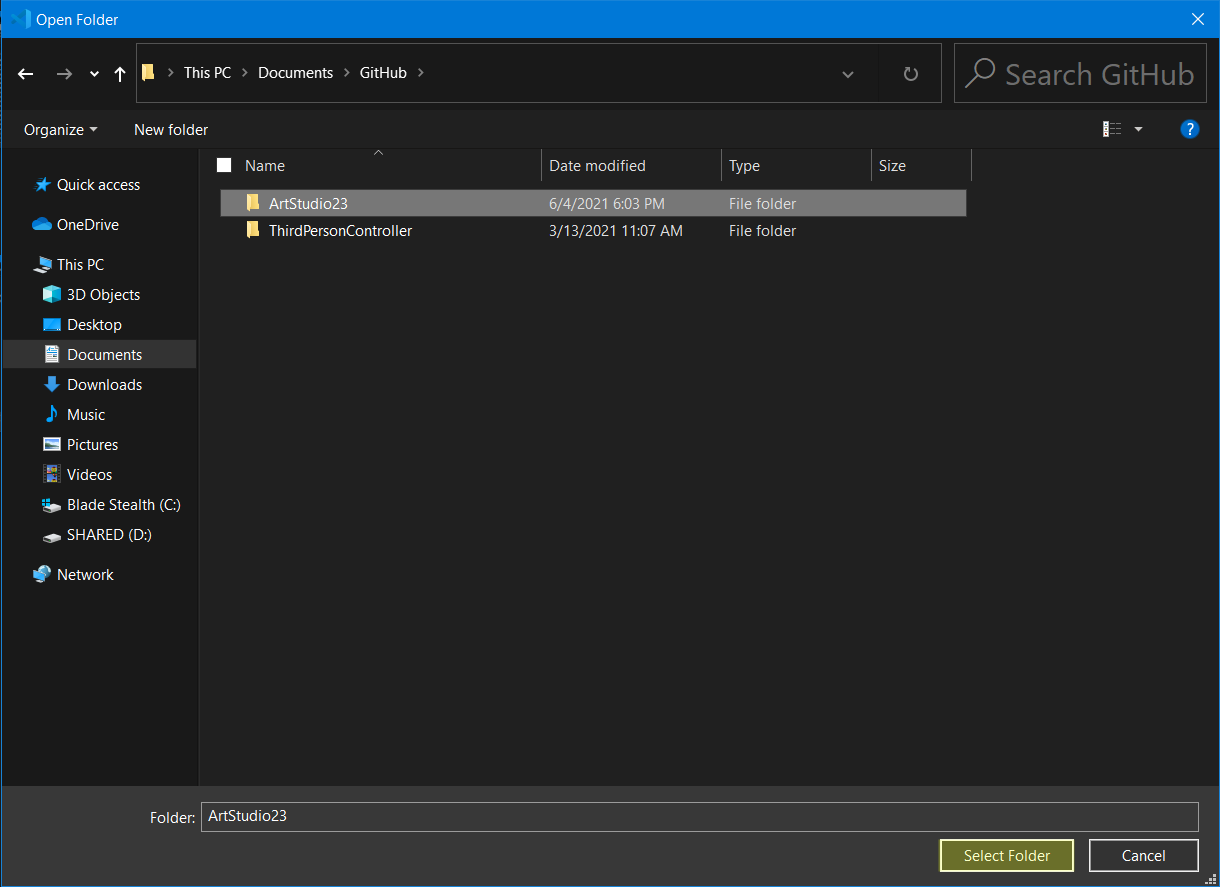This screenshot has width=1220, height=887.
Task: Confirm with Select Folder button
Action: [1007, 855]
